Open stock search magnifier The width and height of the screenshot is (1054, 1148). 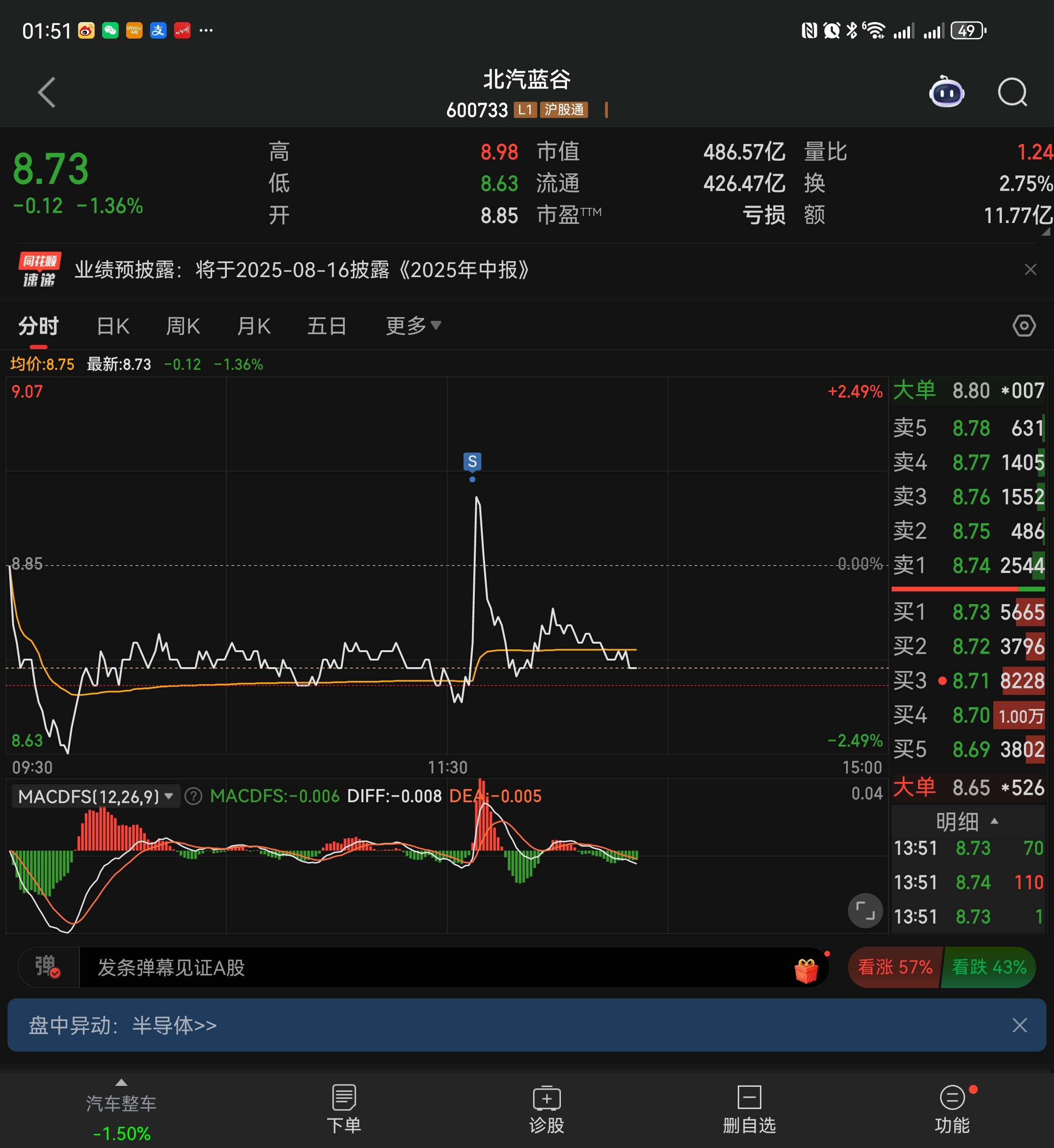[x=1013, y=92]
